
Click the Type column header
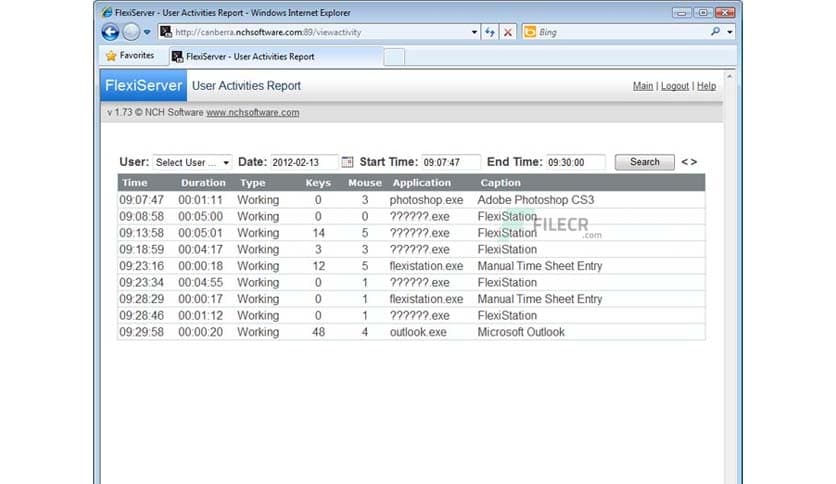[253, 182]
